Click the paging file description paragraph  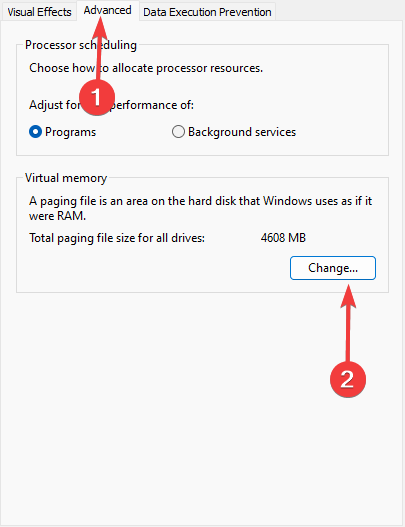coord(200,208)
